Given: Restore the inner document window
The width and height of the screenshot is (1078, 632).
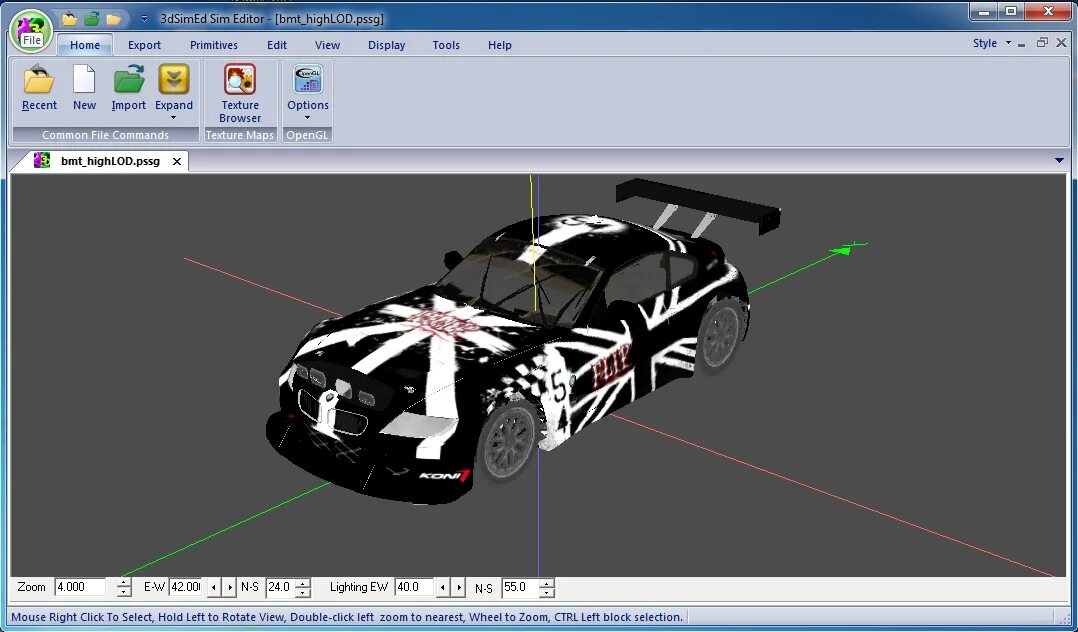Looking at the screenshot, I should 1042,43.
